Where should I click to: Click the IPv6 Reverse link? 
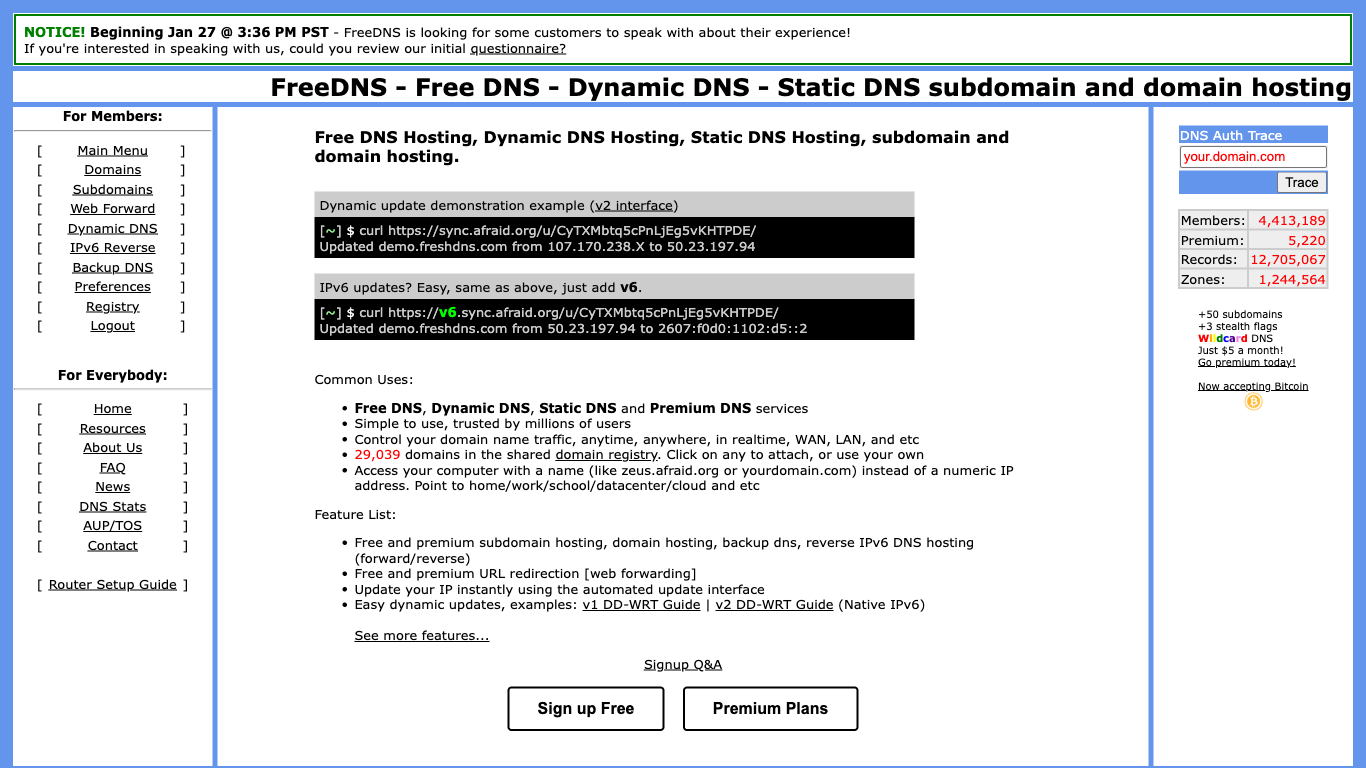[x=112, y=248]
